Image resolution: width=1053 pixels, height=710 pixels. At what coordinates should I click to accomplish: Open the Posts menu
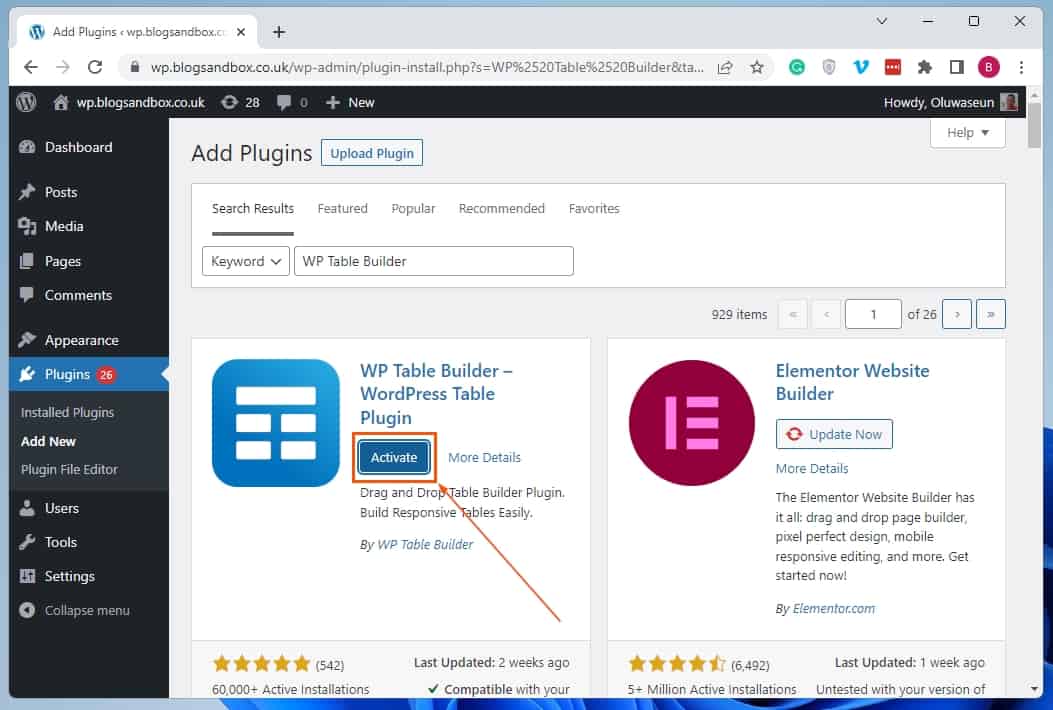coord(61,192)
